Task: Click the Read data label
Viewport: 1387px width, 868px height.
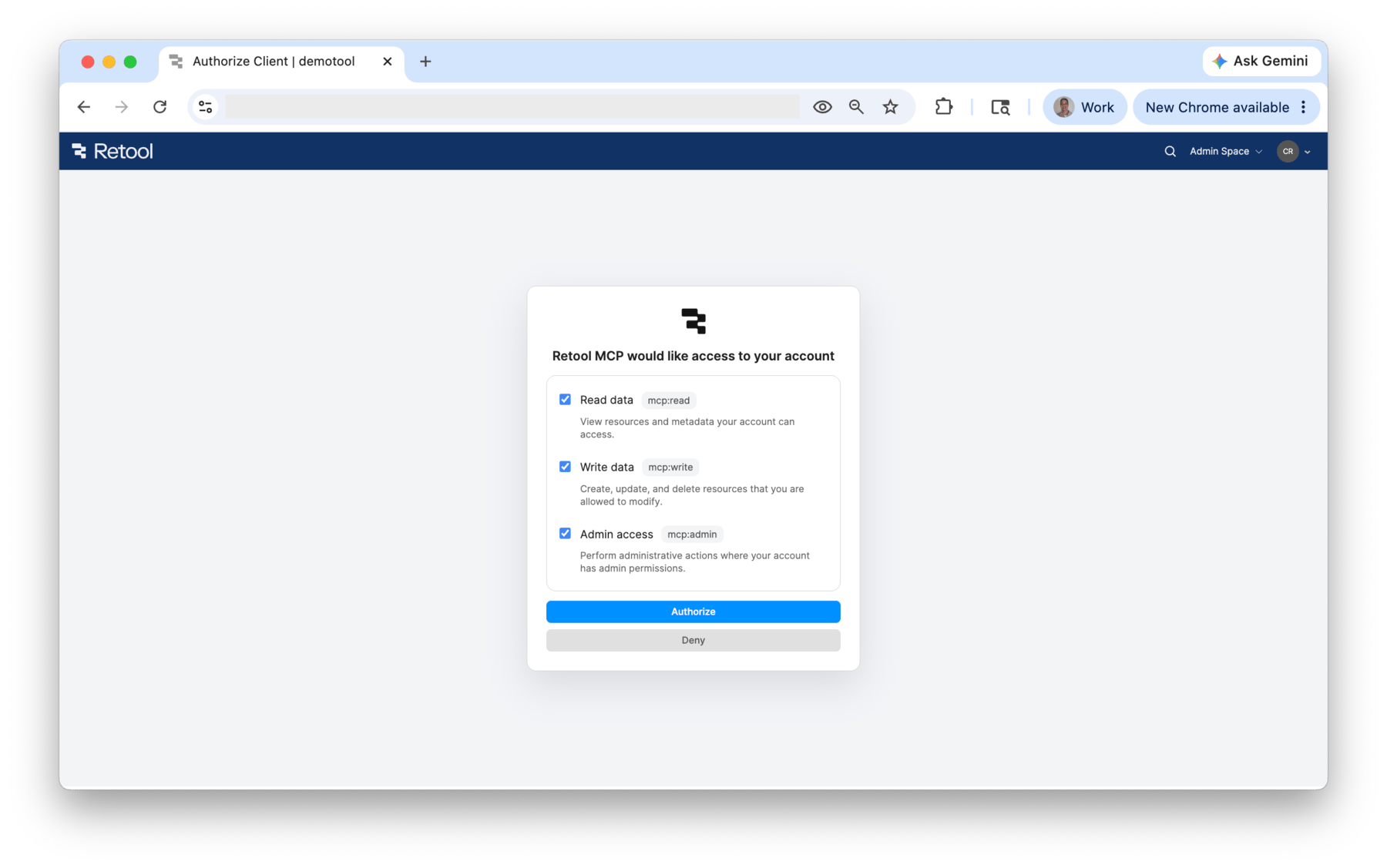Action: [x=606, y=400]
